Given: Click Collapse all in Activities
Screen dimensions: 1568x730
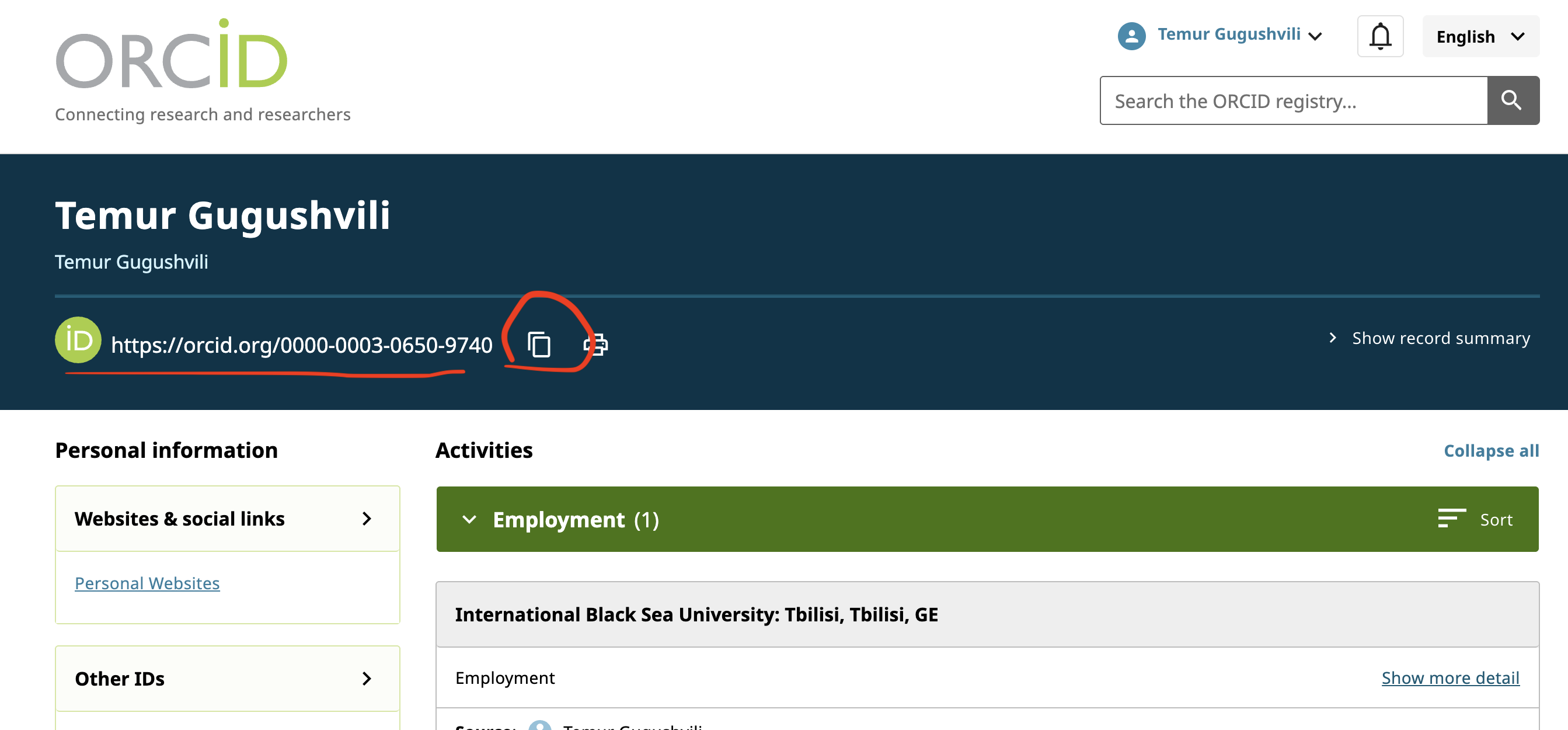Looking at the screenshot, I should coord(1491,450).
